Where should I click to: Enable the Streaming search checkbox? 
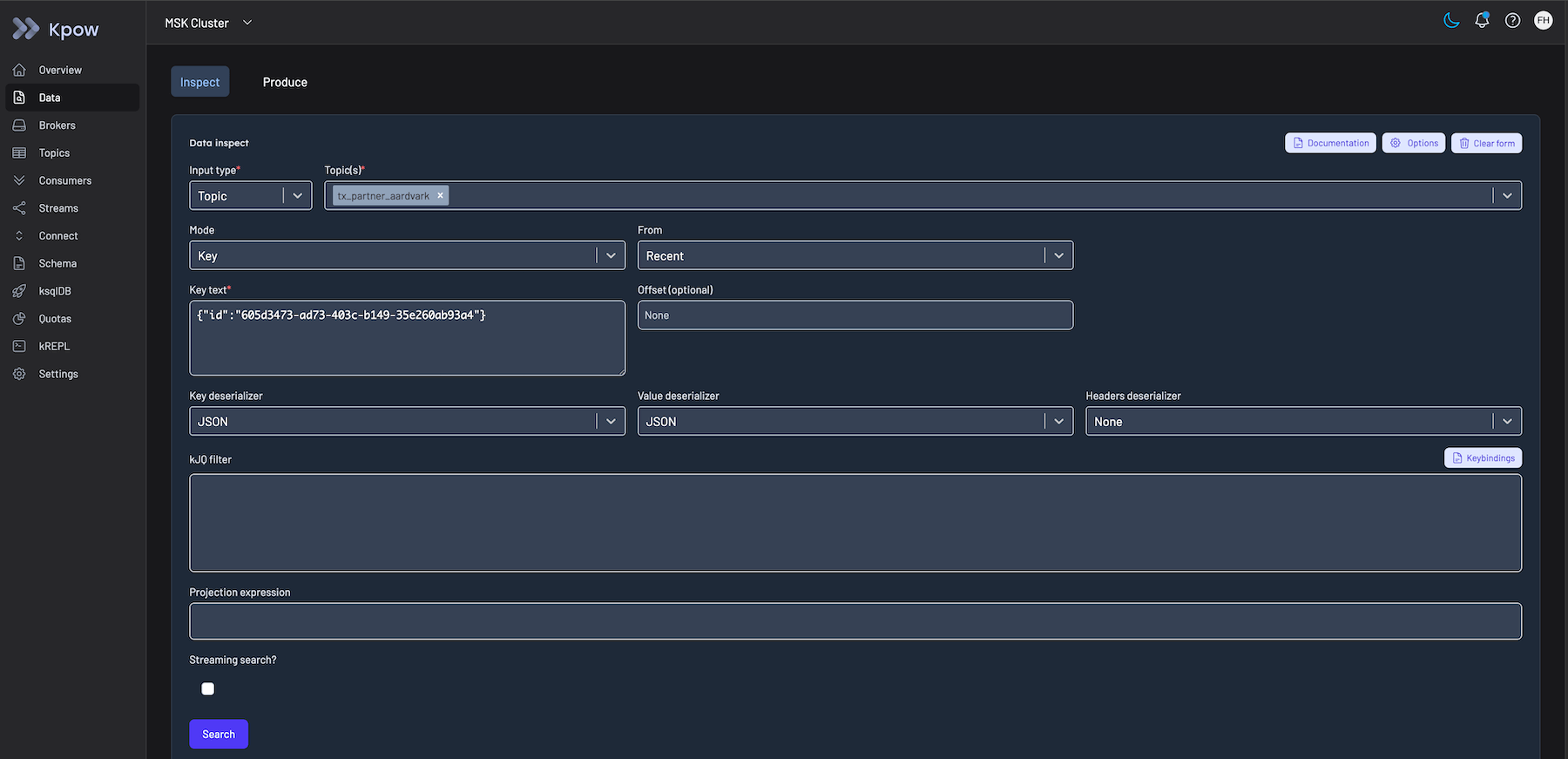[207, 688]
